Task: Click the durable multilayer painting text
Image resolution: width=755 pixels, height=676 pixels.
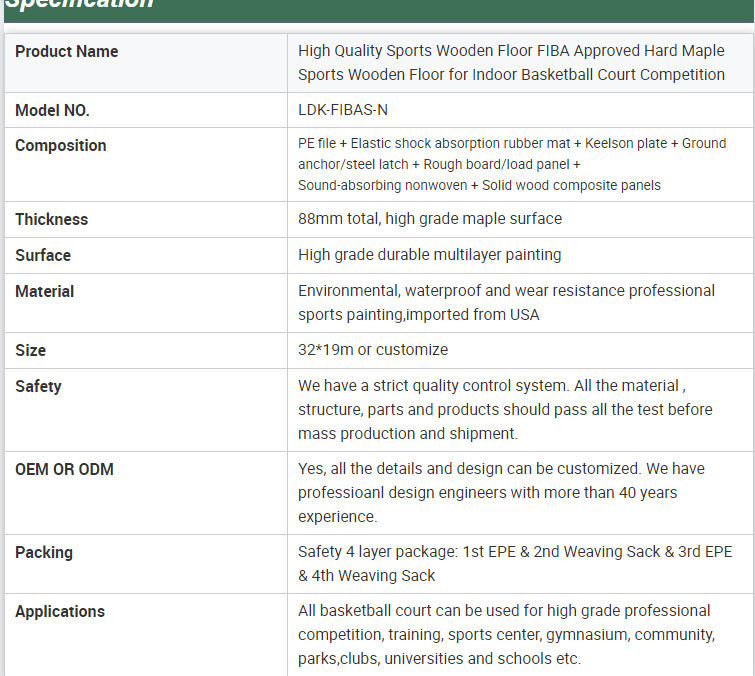Action: click(x=430, y=255)
